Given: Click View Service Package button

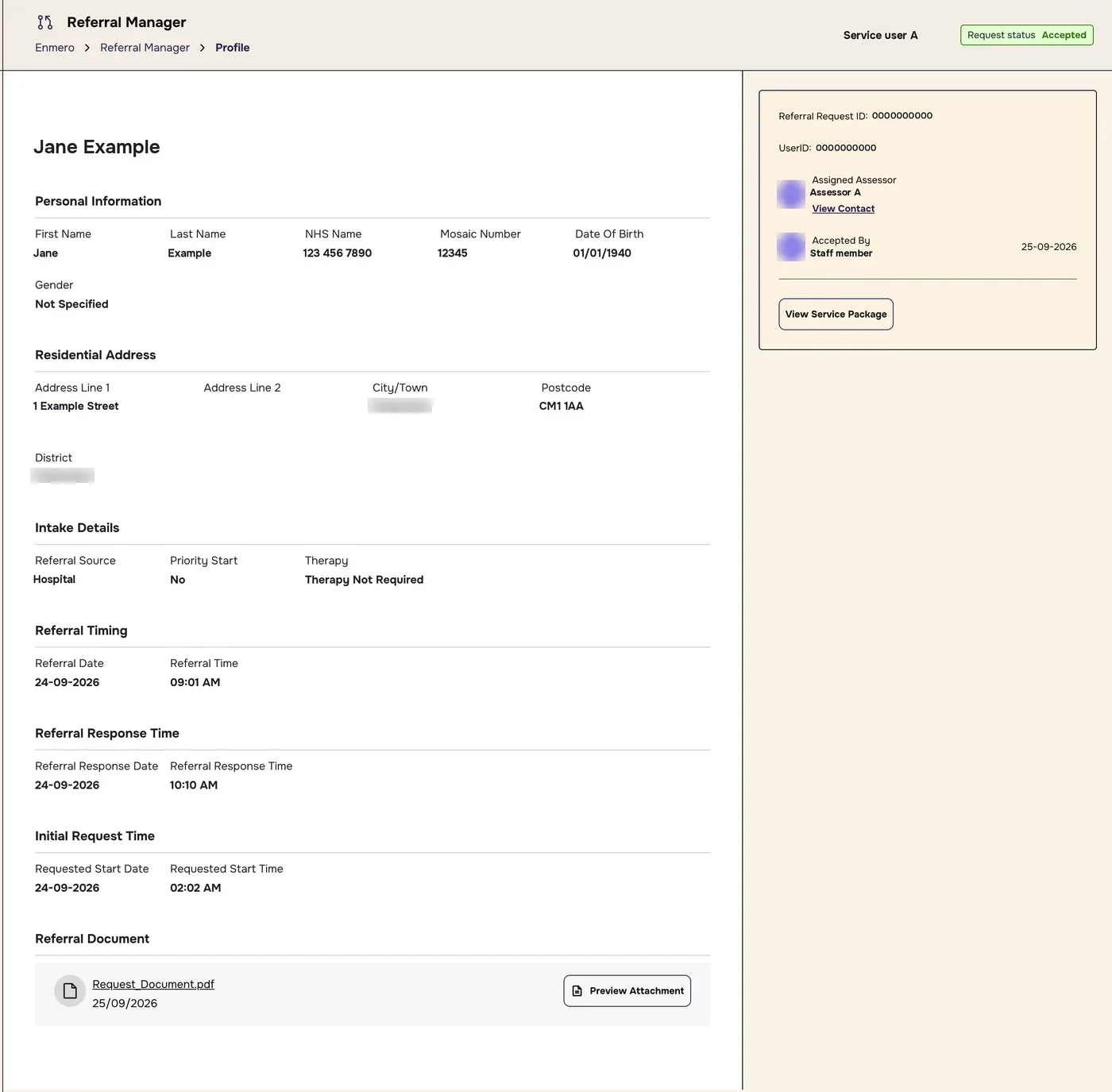Looking at the screenshot, I should tap(836, 314).
